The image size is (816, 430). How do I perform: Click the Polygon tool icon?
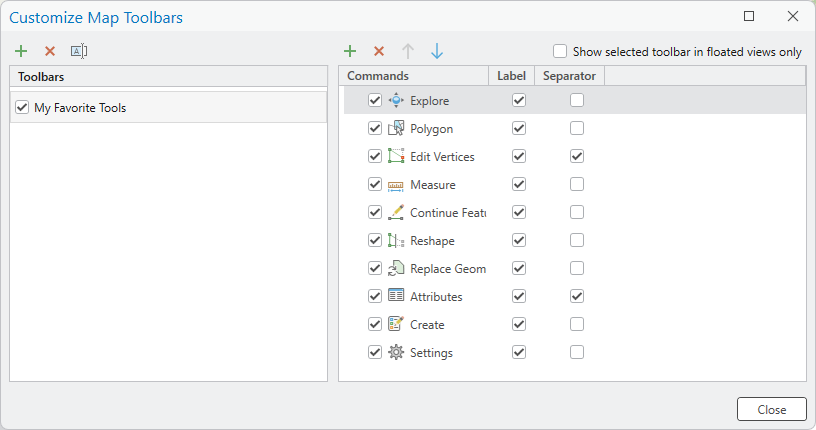396,128
